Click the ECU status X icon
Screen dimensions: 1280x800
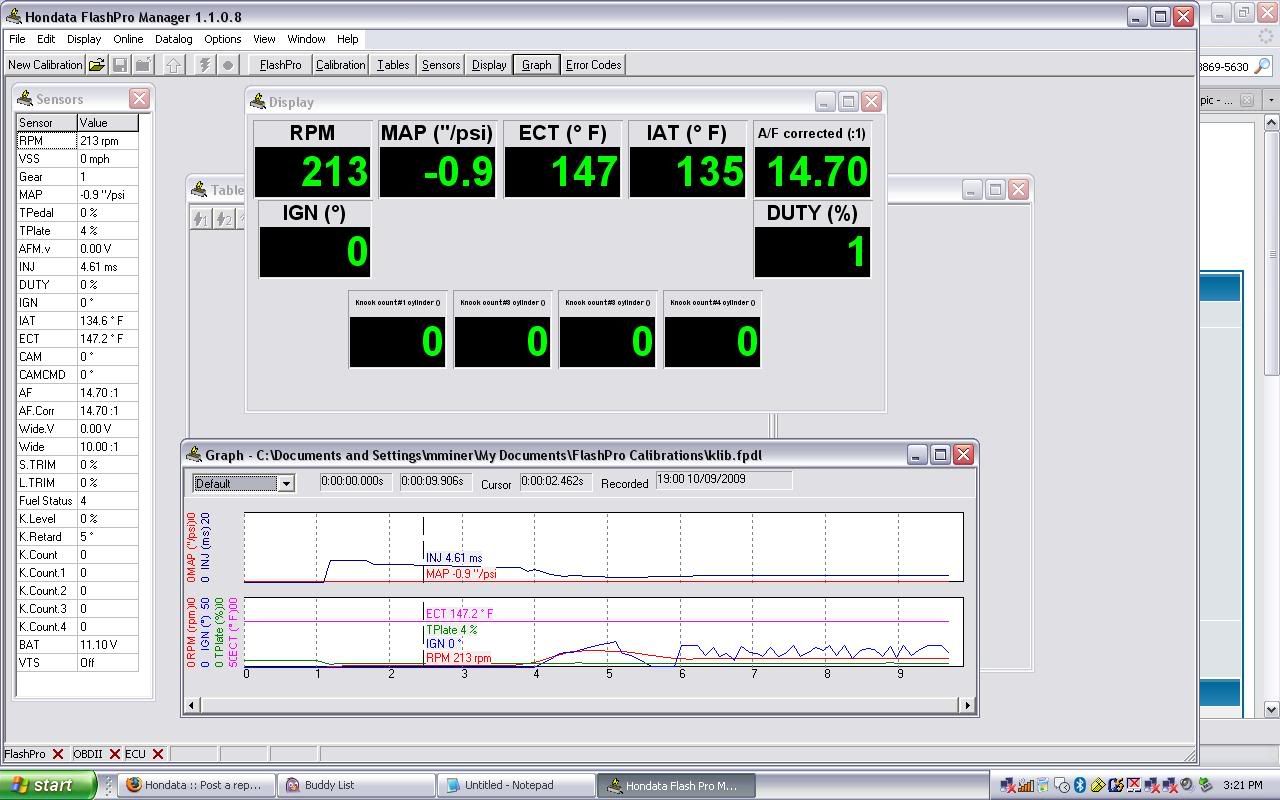pyautogui.click(x=158, y=754)
